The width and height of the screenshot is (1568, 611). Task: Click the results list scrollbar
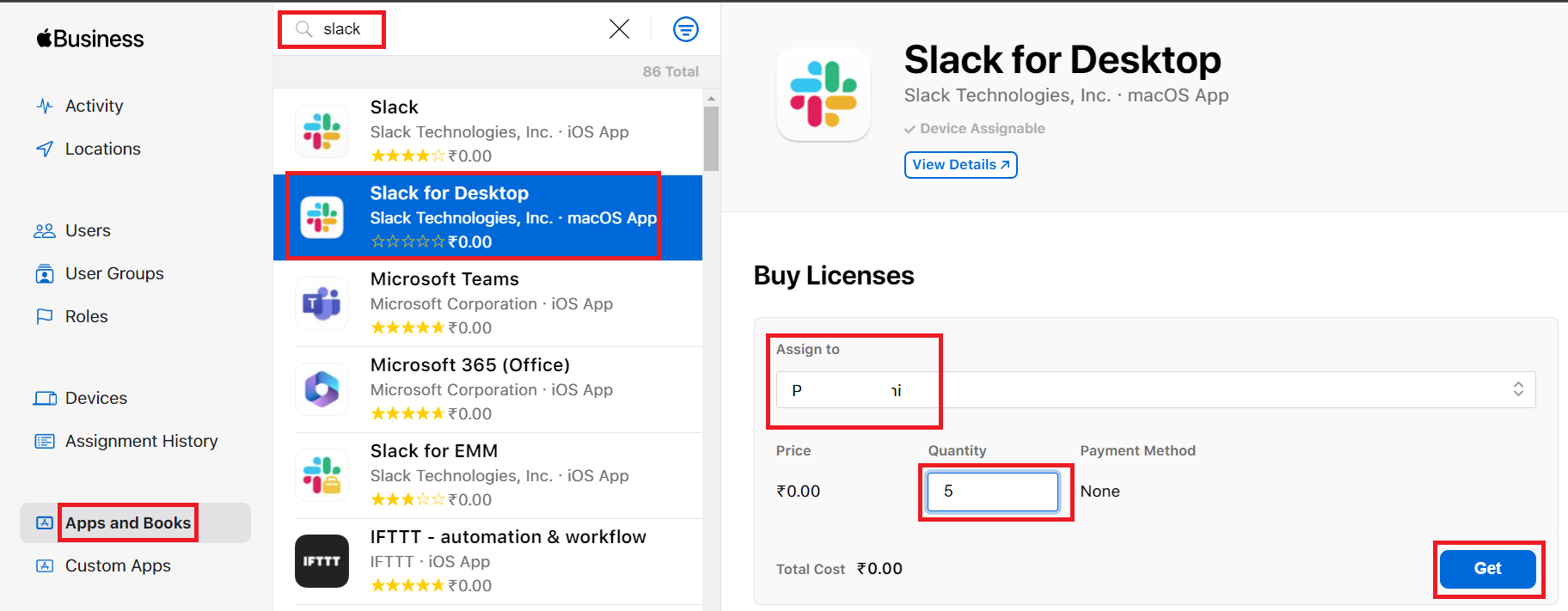pyautogui.click(x=711, y=139)
